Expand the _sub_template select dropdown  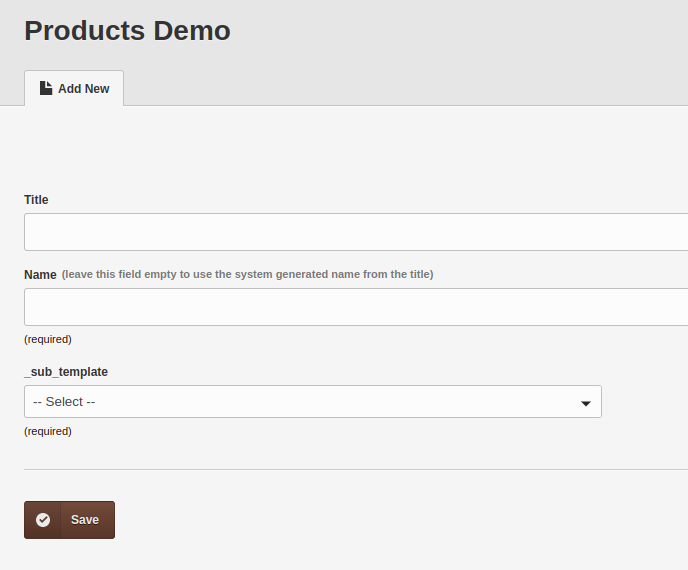pos(313,402)
